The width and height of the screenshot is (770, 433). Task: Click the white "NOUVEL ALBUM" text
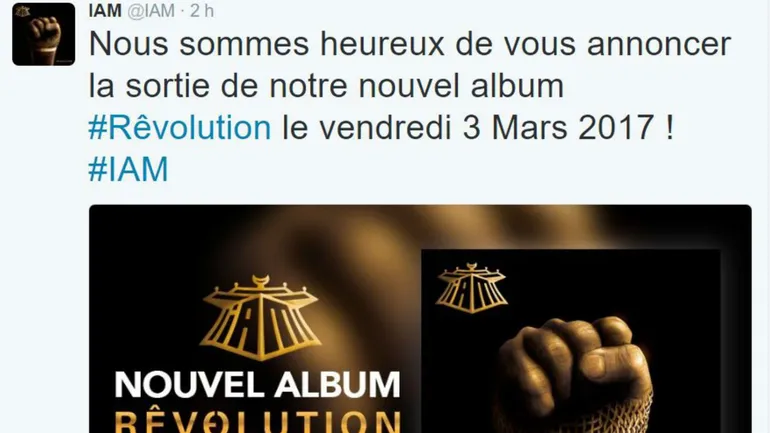258,384
